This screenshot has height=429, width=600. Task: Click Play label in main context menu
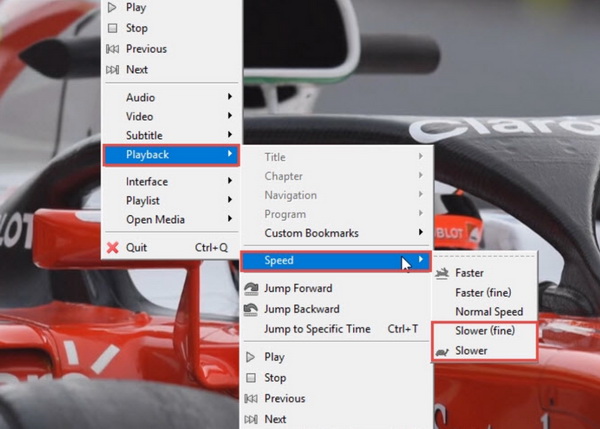click(x=136, y=7)
